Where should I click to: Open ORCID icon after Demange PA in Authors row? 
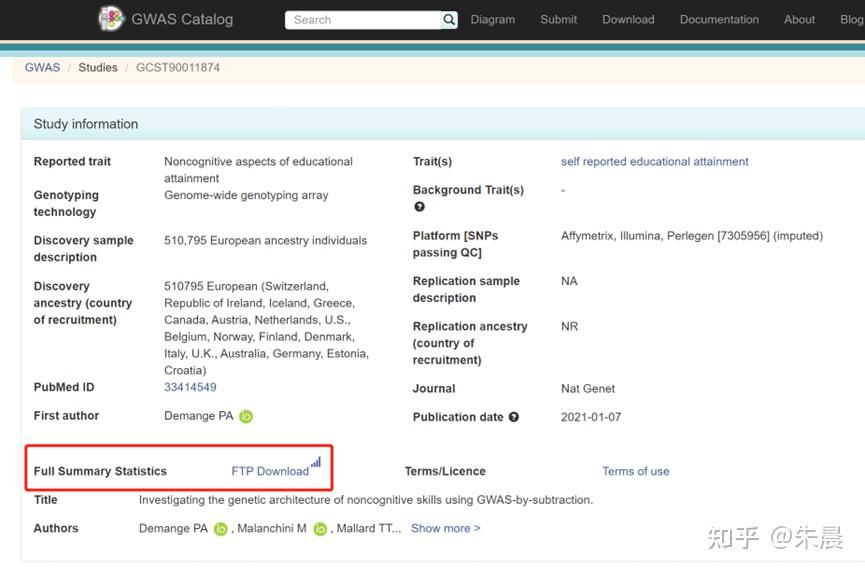(221, 529)
